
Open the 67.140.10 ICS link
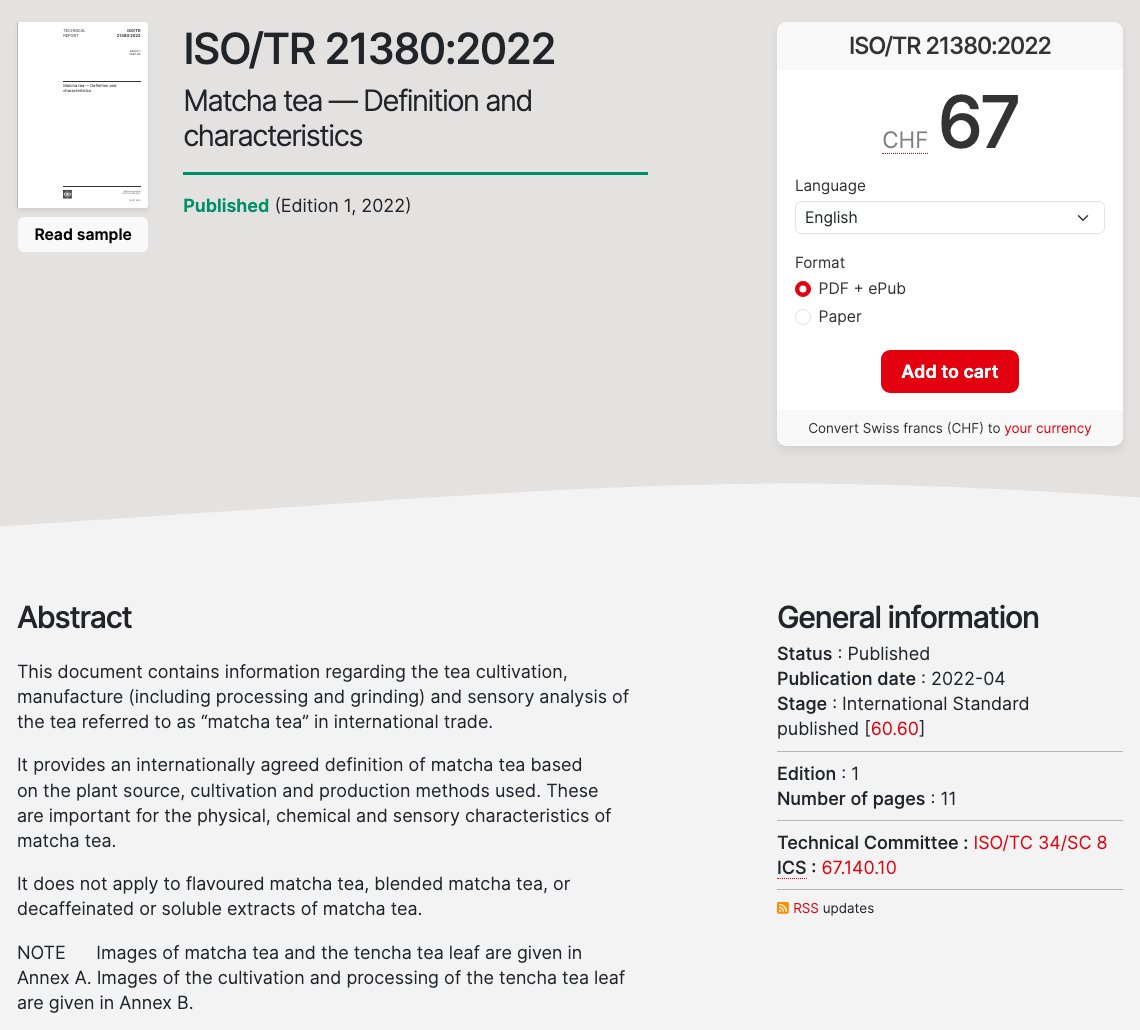coord(859,867)
